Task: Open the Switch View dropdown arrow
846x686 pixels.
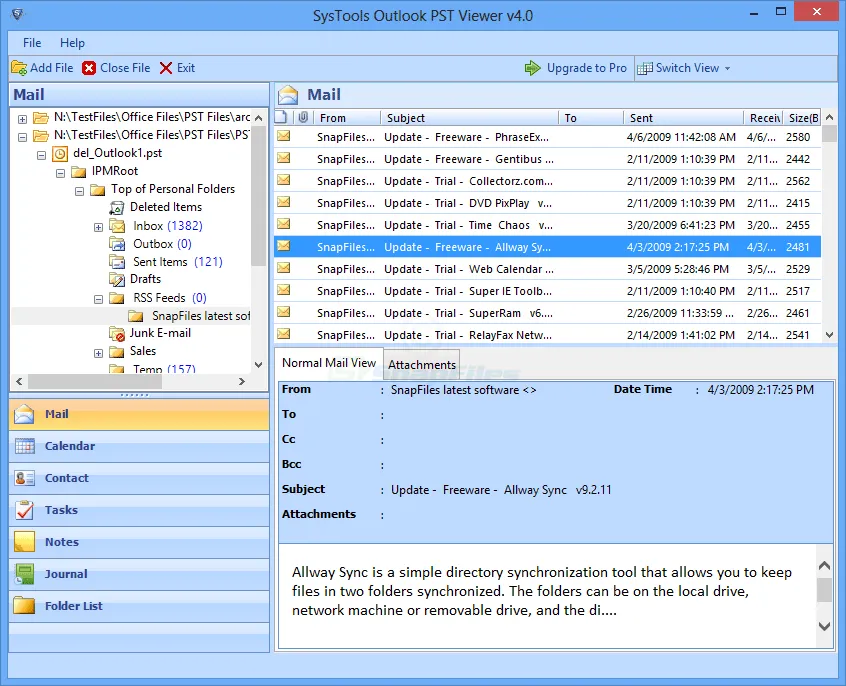Action: click(727, 69)
